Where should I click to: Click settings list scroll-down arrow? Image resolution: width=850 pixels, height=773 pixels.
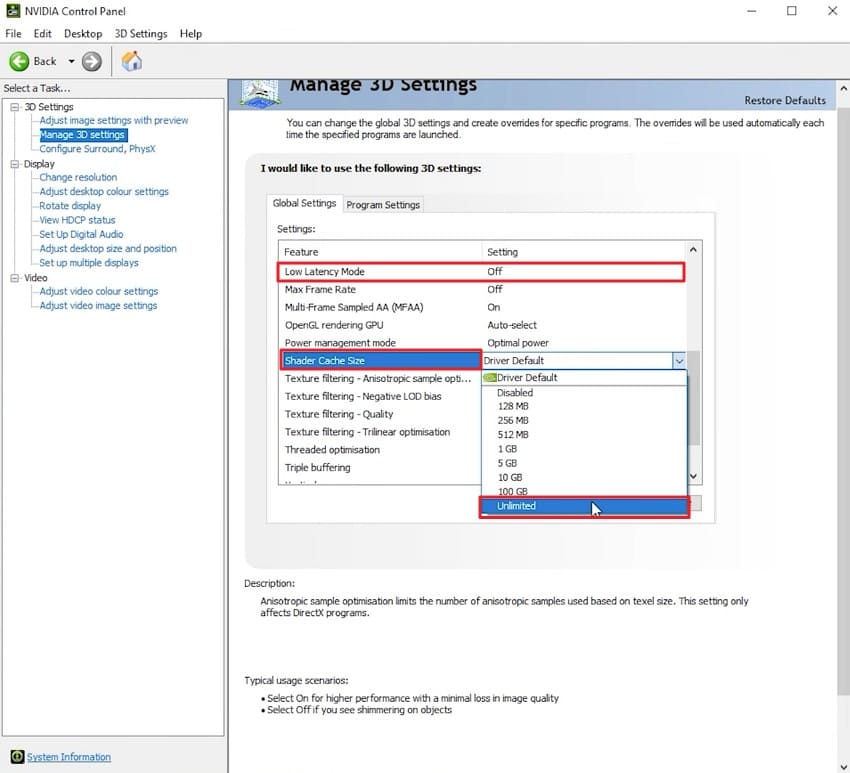693,476
